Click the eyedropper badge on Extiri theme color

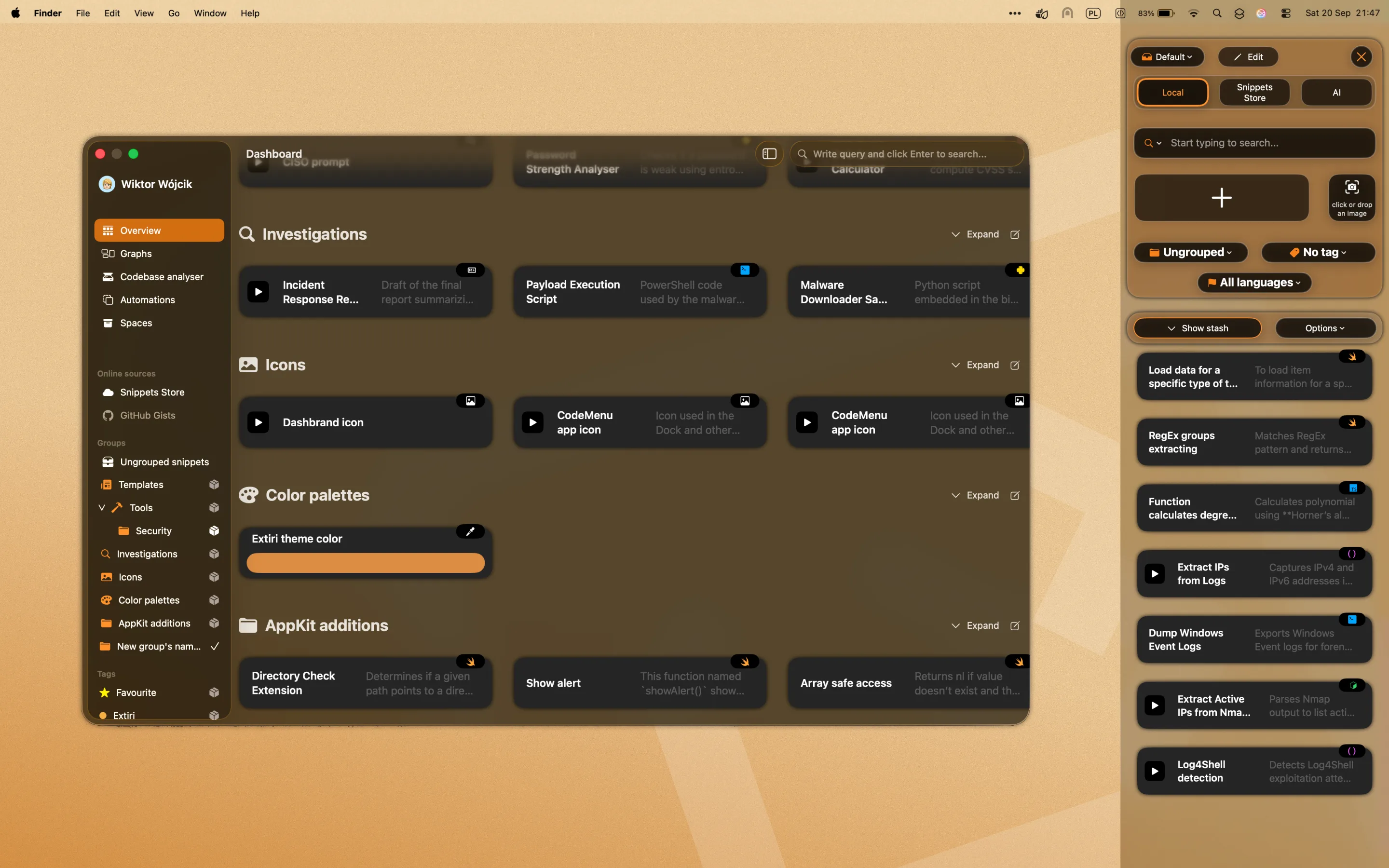(471, 531)
